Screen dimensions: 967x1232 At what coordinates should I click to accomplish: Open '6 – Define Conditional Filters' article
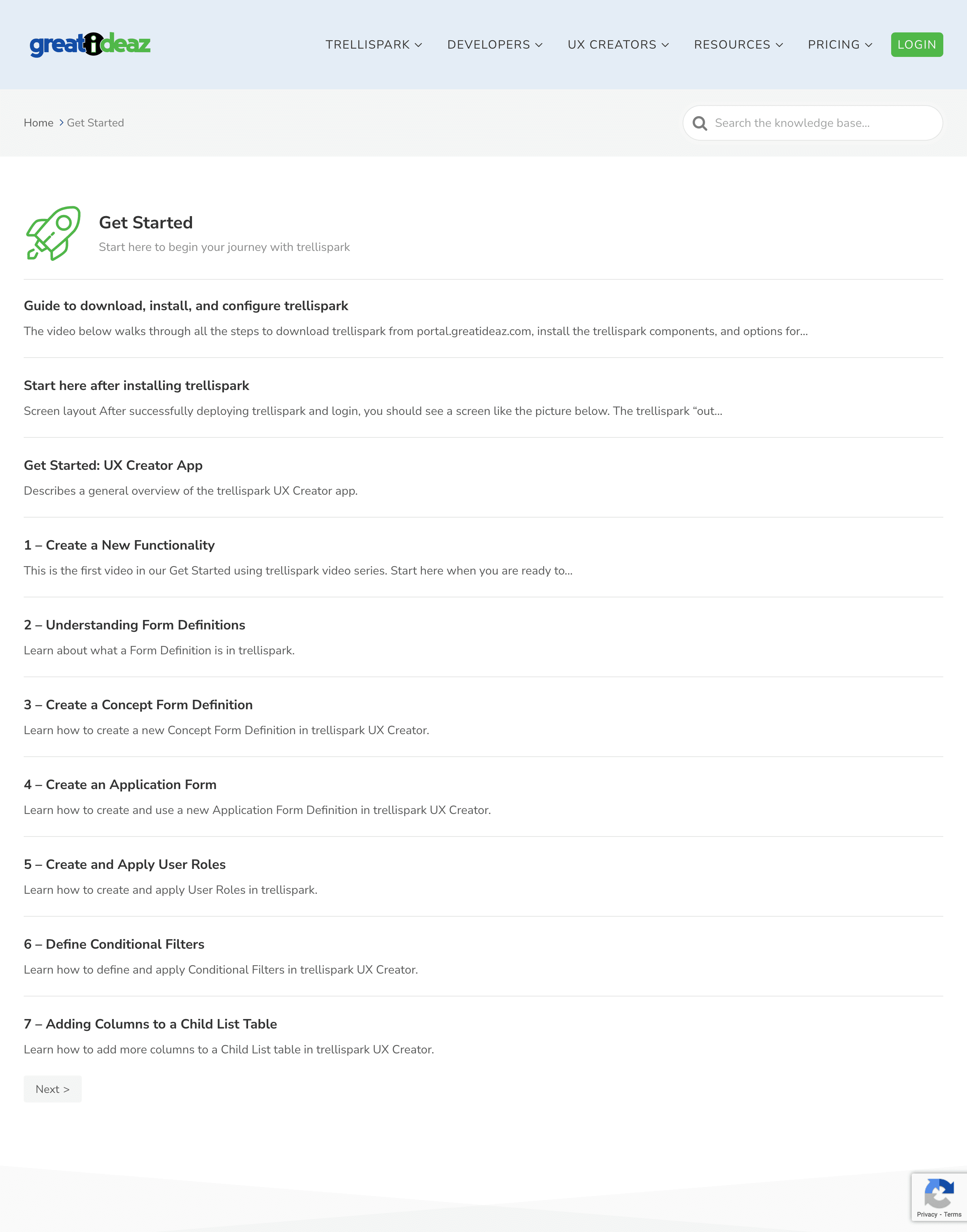click(x=114, y=944)
